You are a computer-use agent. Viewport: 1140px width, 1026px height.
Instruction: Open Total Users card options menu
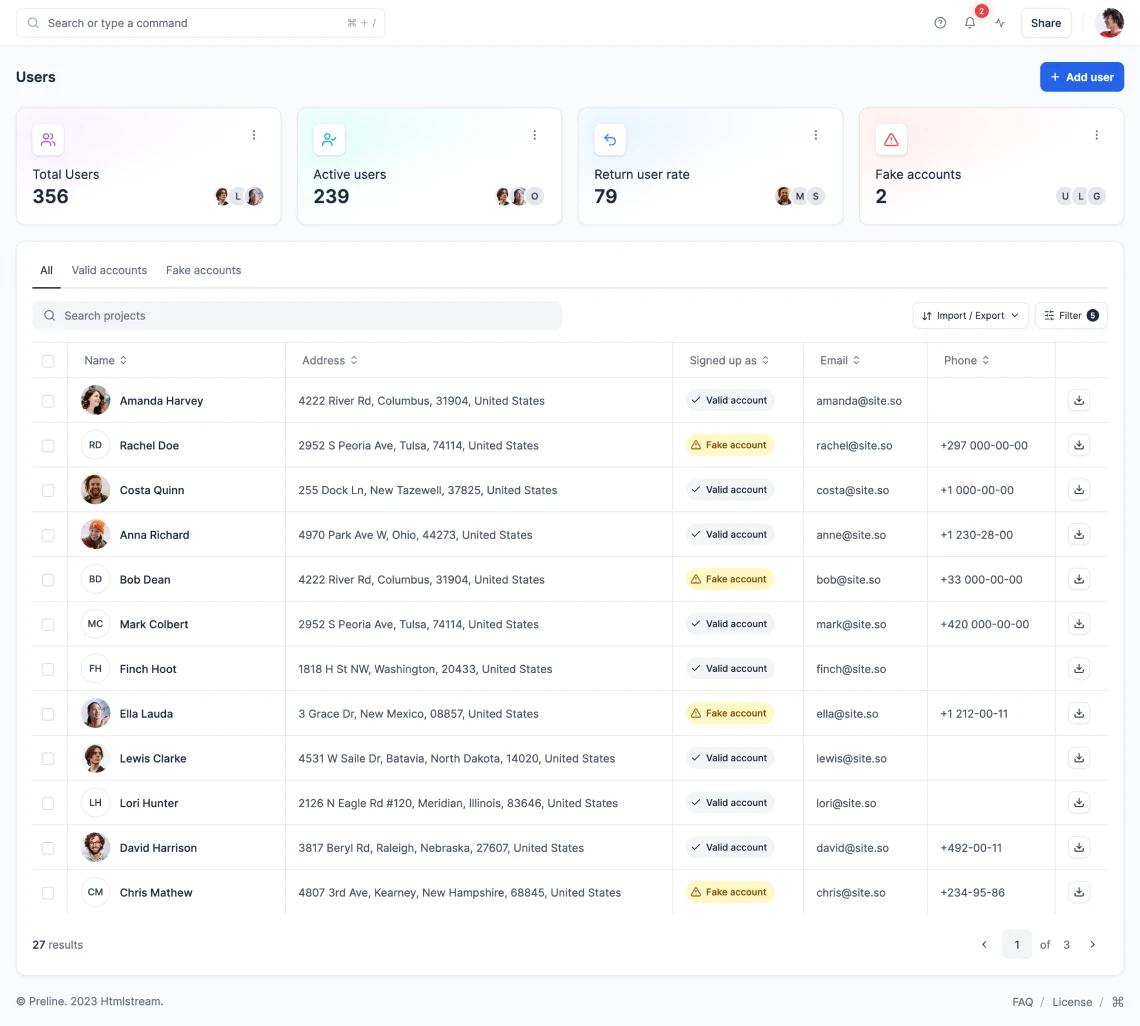point(254,135)
